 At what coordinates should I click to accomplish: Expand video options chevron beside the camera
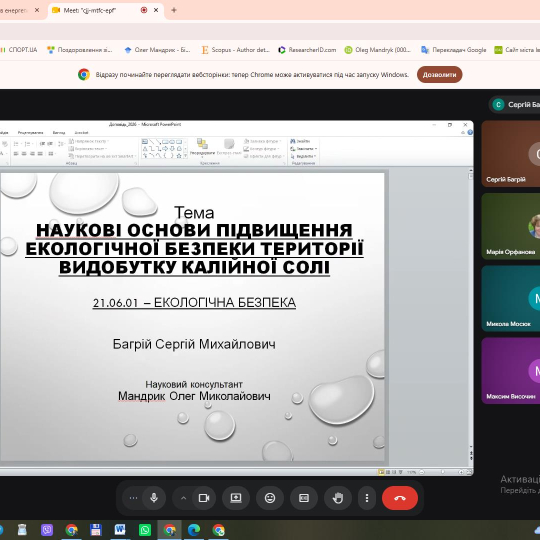tap(184, 498)
